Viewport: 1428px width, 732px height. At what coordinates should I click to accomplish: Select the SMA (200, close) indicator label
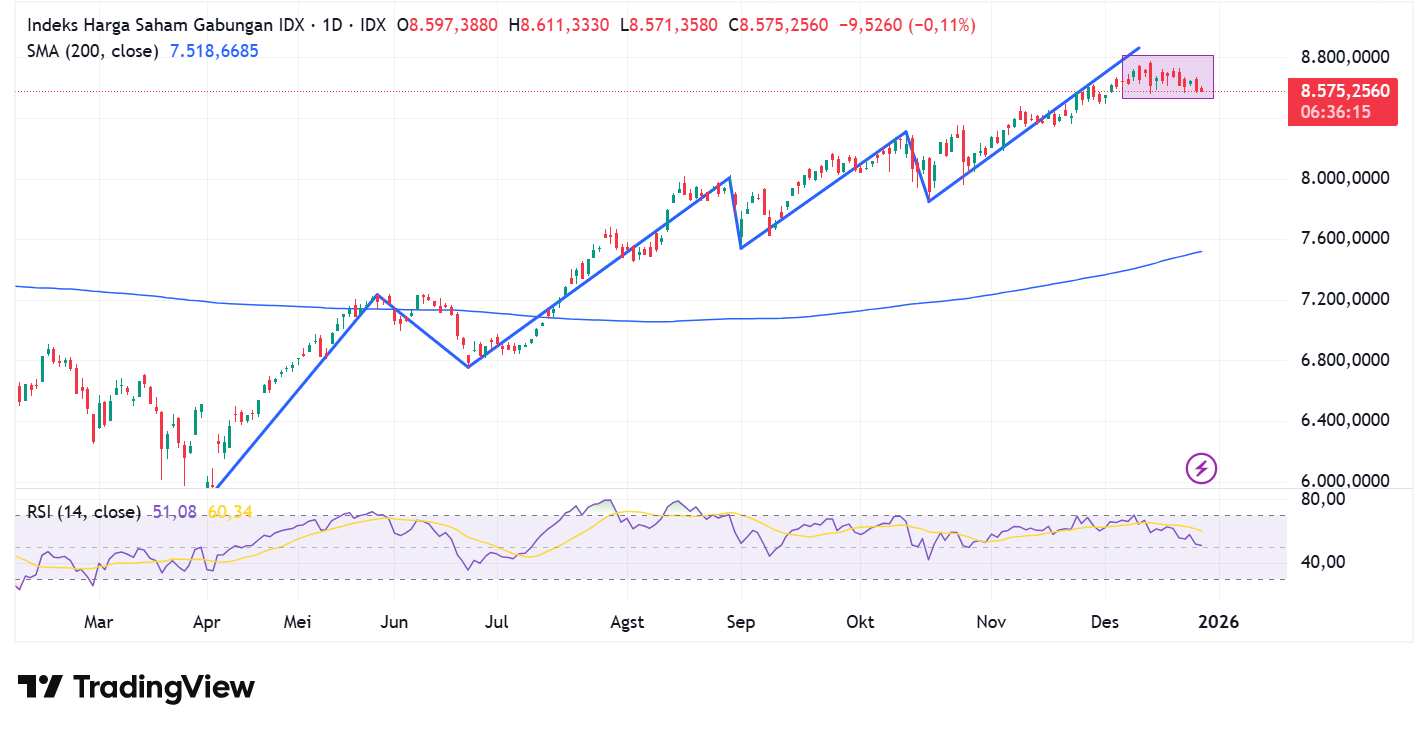[92, 46]
